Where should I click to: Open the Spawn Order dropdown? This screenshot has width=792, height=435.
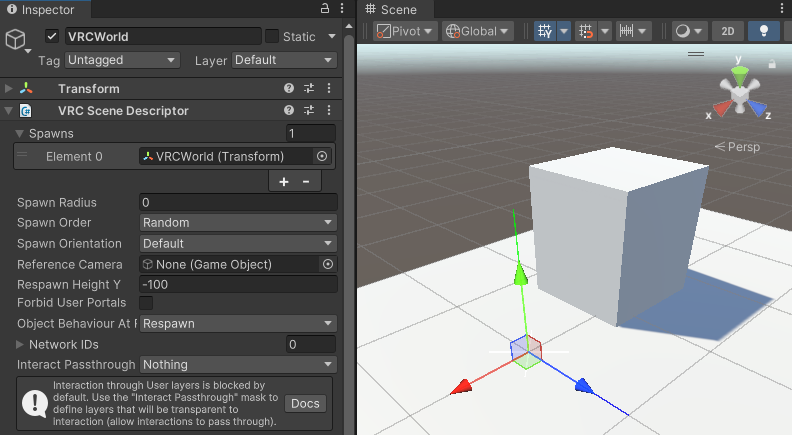tap(238, 223)
